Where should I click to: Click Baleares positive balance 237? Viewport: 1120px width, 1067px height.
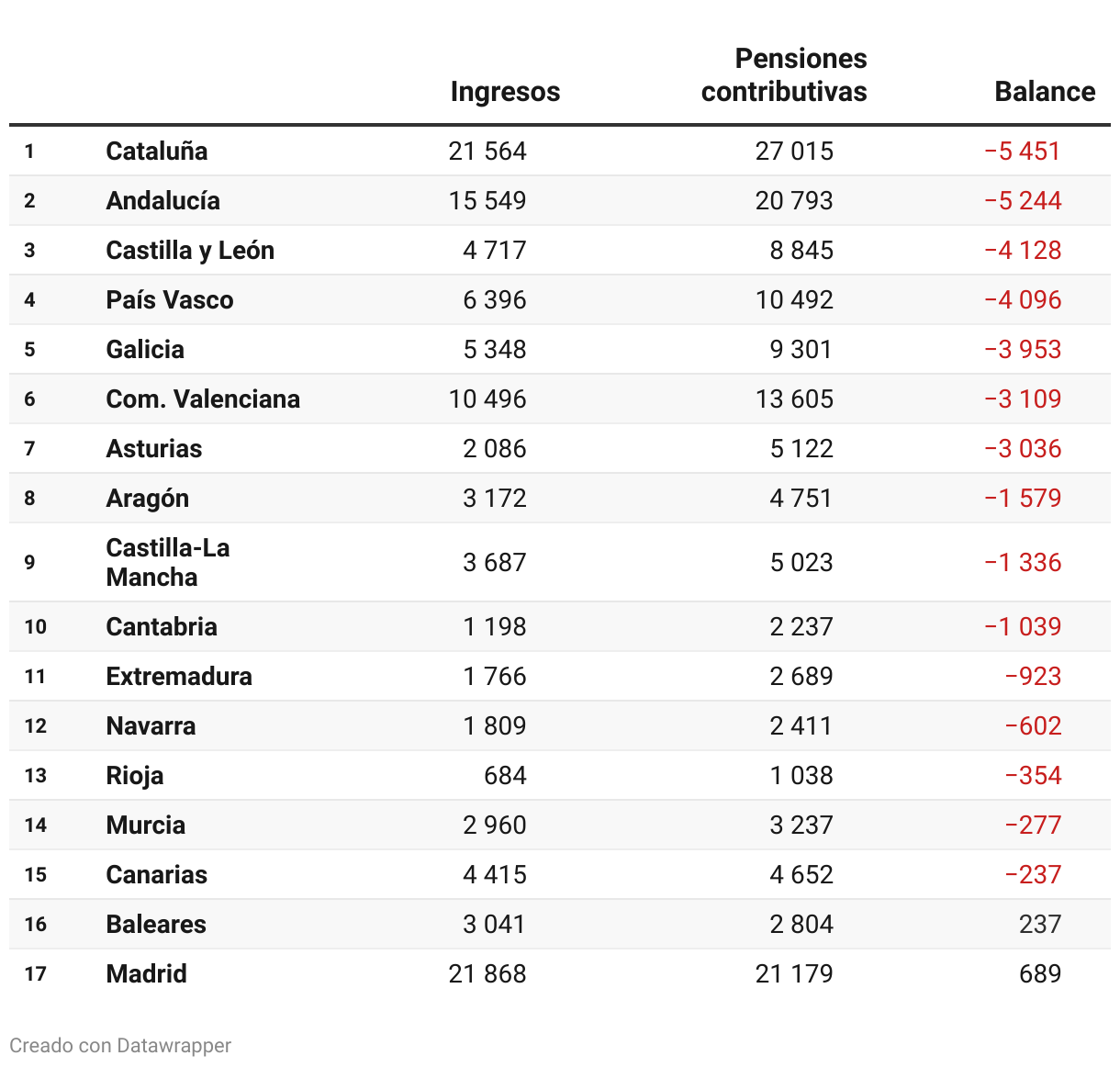(x=1040, y=924)
